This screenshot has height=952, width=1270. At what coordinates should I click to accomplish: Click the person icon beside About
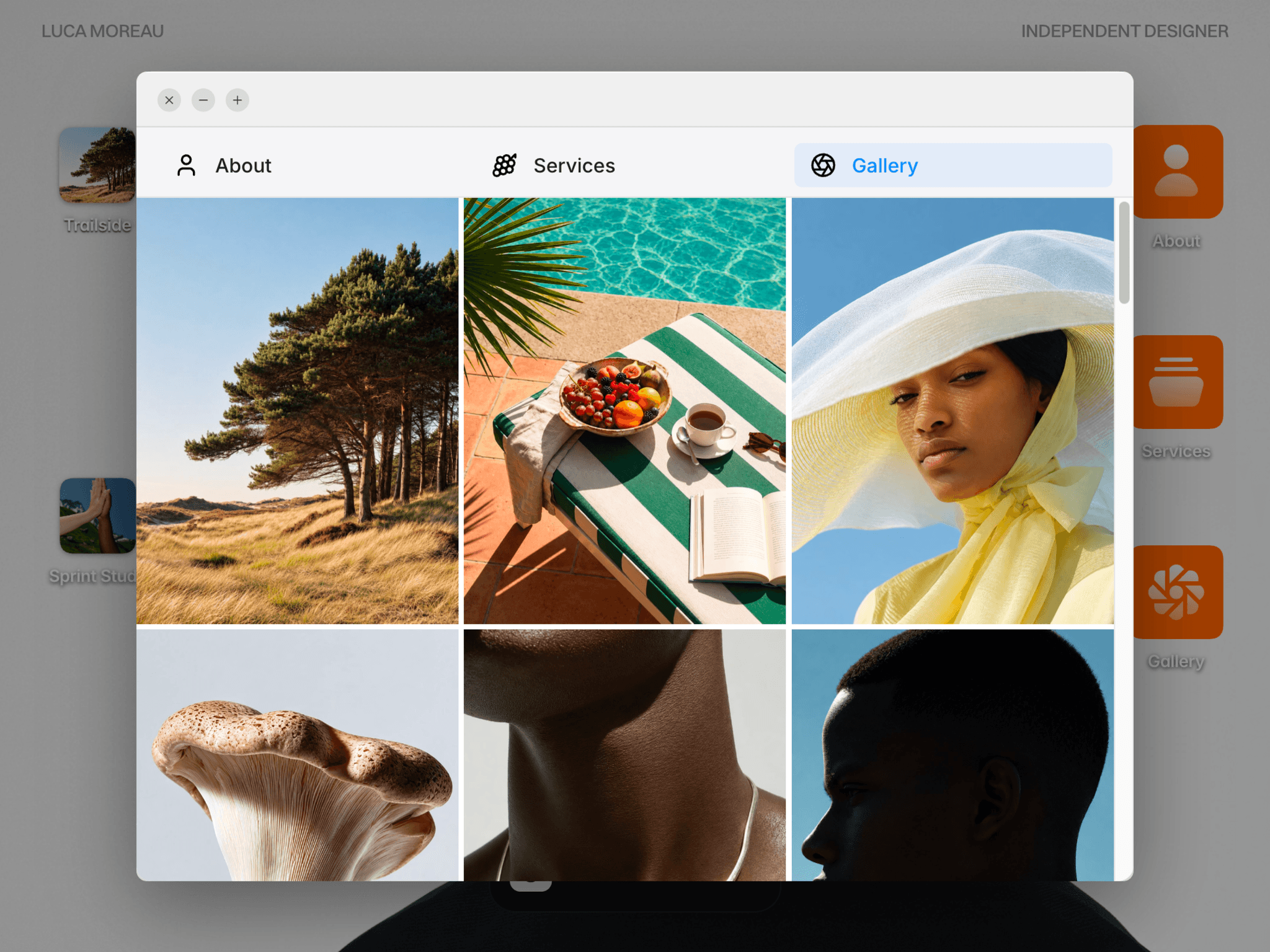pyautogui.click(x=186, y=165)
